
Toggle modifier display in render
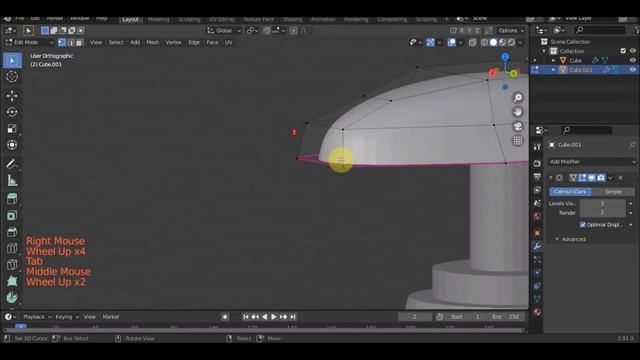601,178
